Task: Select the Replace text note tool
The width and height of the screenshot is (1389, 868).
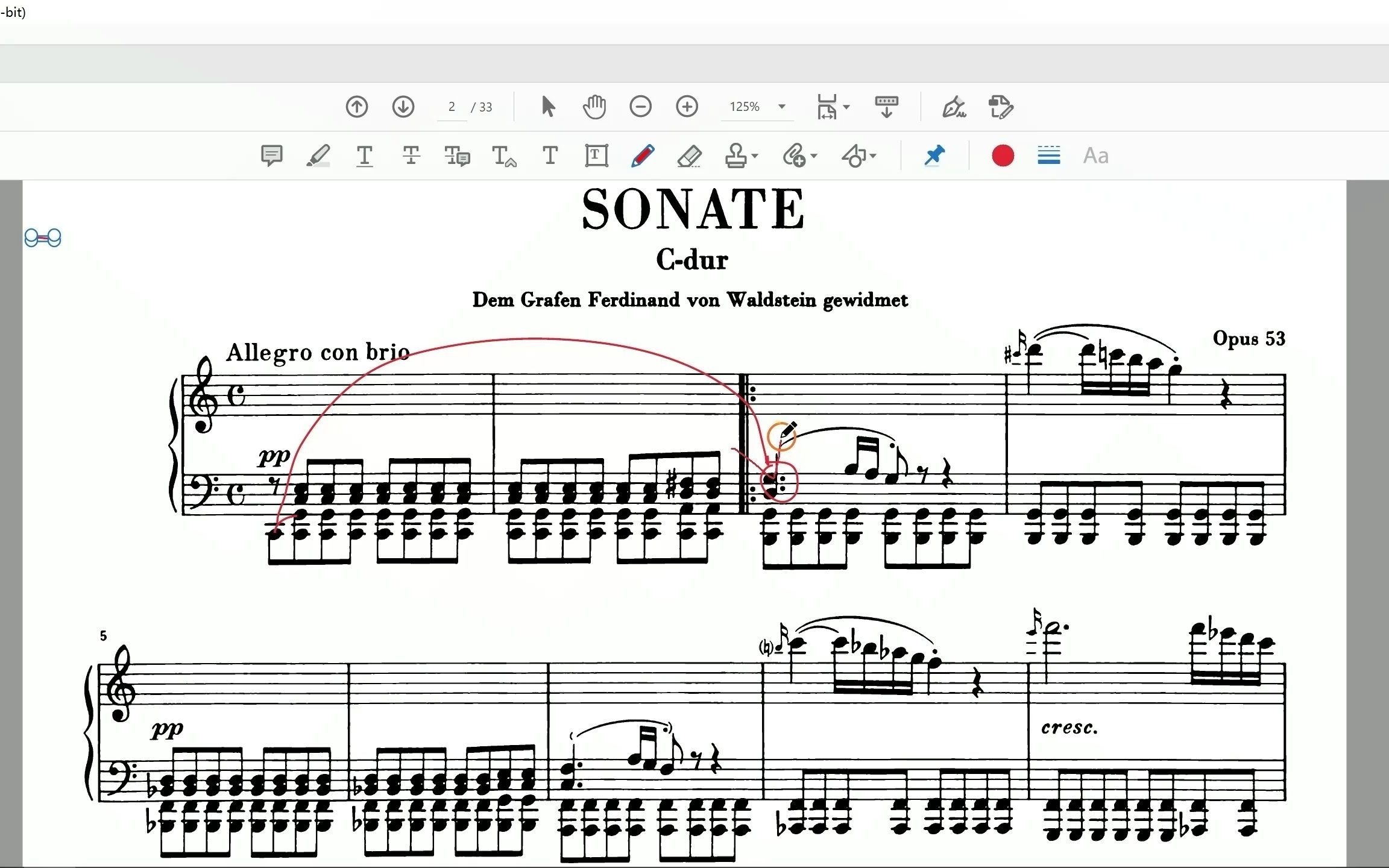Action: [x=458, y=156]
